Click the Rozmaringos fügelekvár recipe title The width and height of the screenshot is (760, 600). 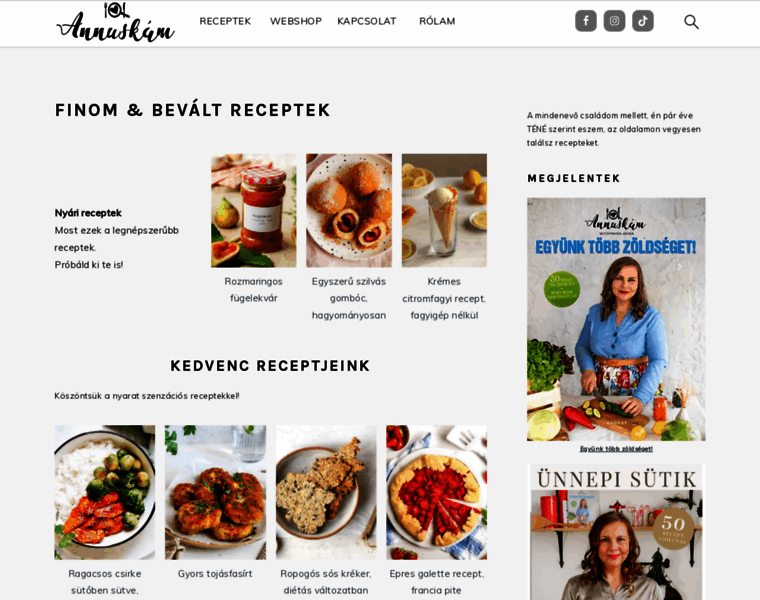[253, 290]
